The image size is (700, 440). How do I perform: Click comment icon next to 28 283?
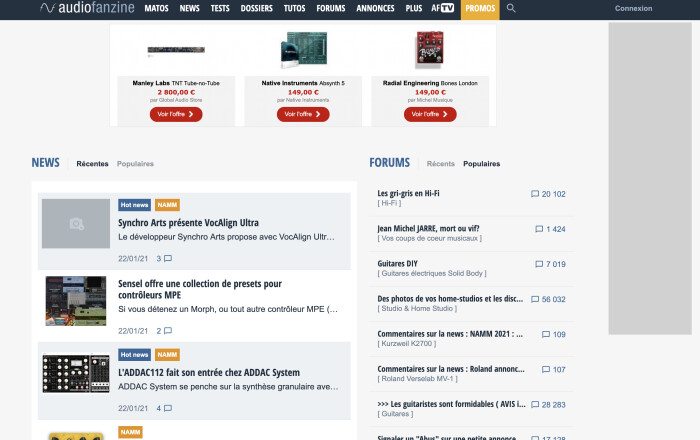click(x=535, y=405)
